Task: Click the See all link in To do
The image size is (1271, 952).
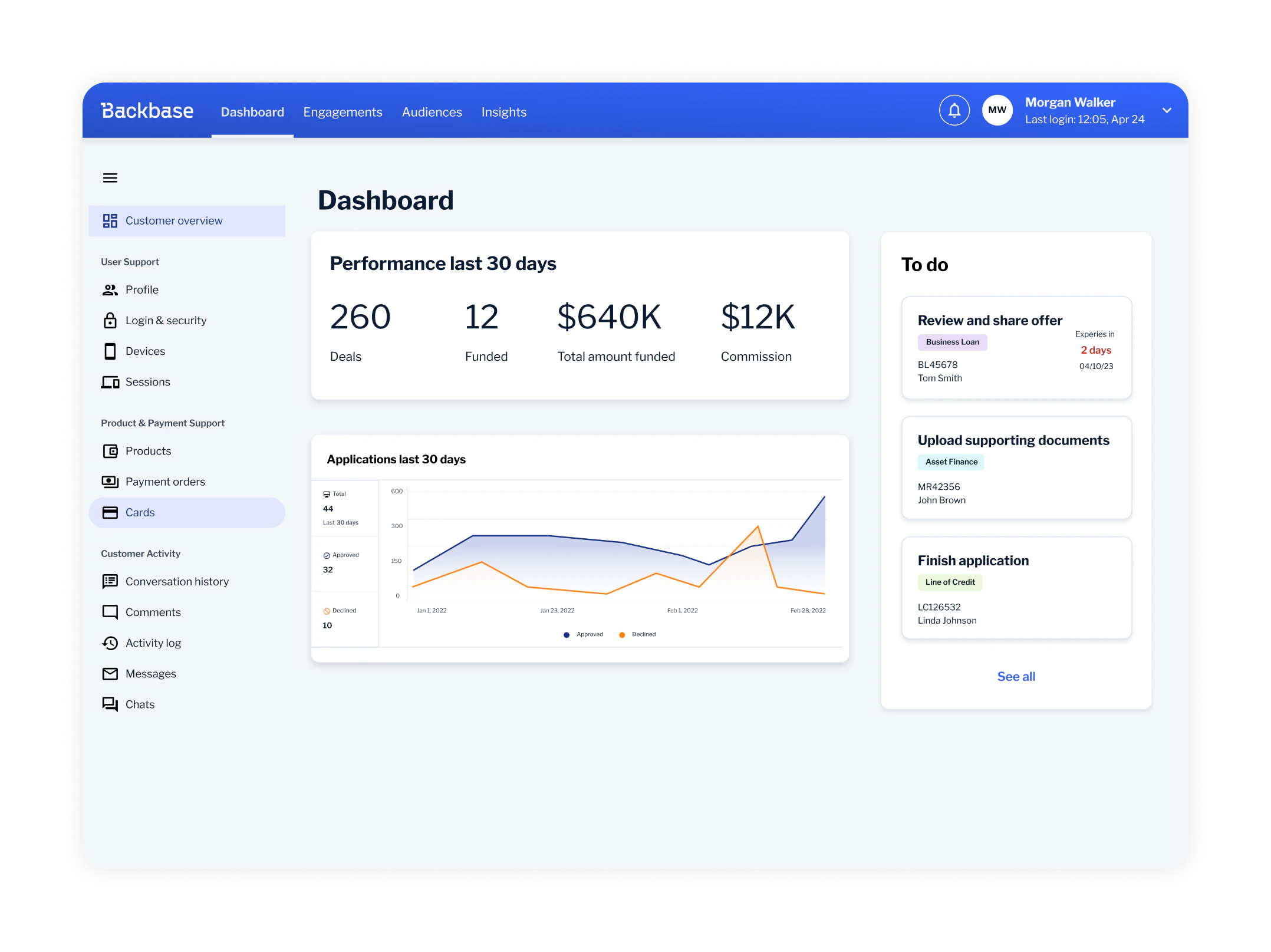Action: click(x=1016, y=676)
